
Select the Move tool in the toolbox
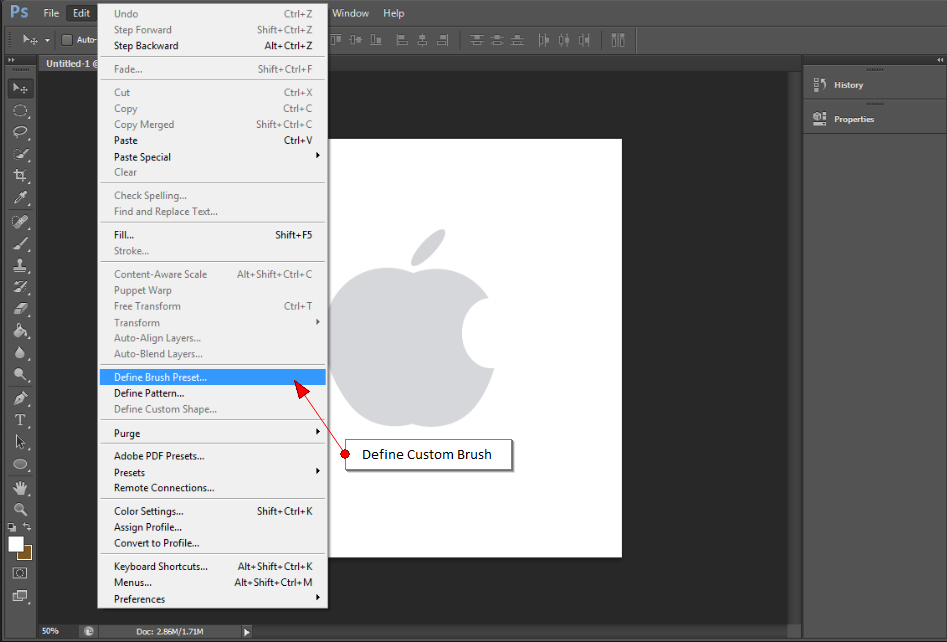pyautogui.click(x=20, y=88)
